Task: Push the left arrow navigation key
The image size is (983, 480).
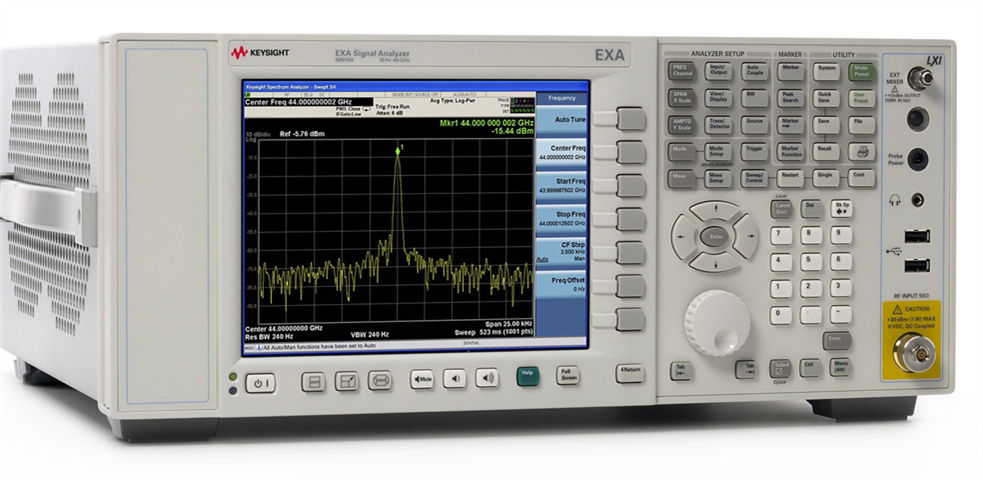Action: (683, 236)
